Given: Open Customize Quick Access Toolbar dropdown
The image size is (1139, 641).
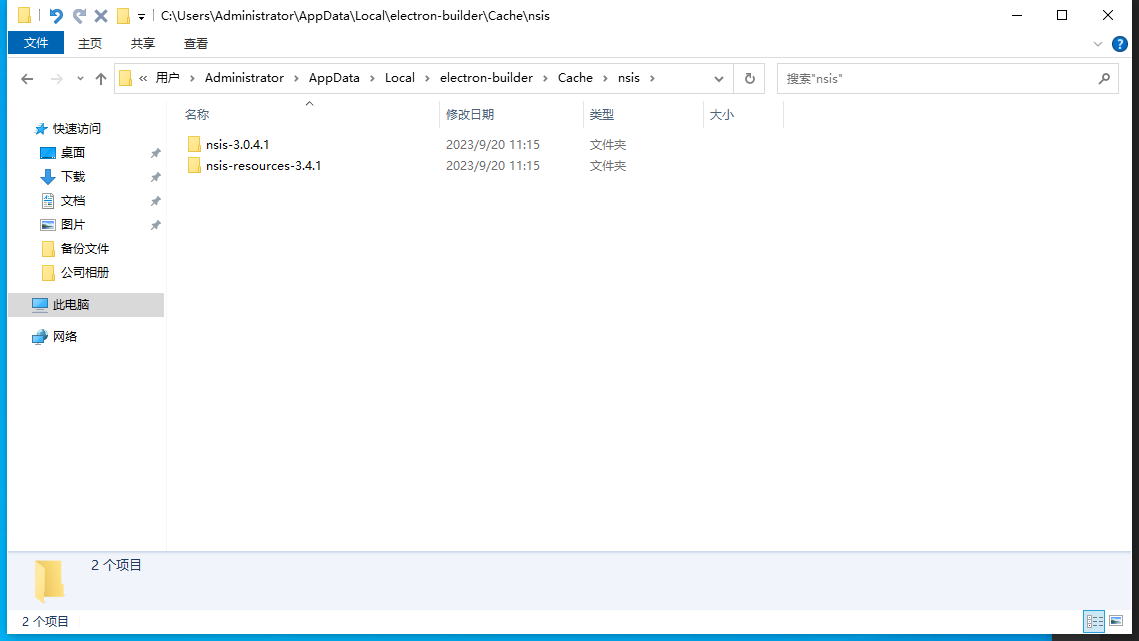Looking at the screenshot, I should point(141,17).
